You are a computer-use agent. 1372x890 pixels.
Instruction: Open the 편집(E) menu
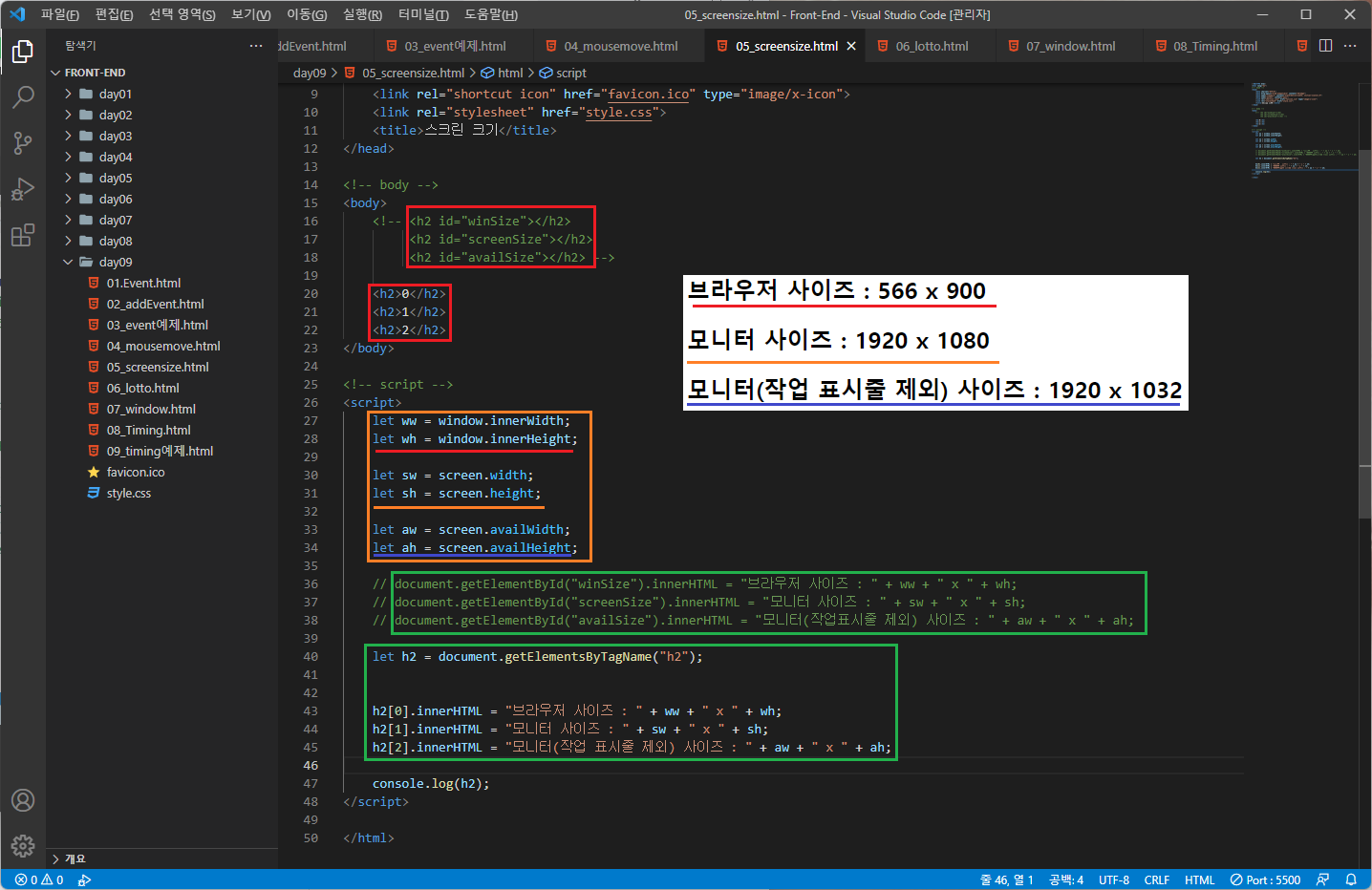point(114,14)
